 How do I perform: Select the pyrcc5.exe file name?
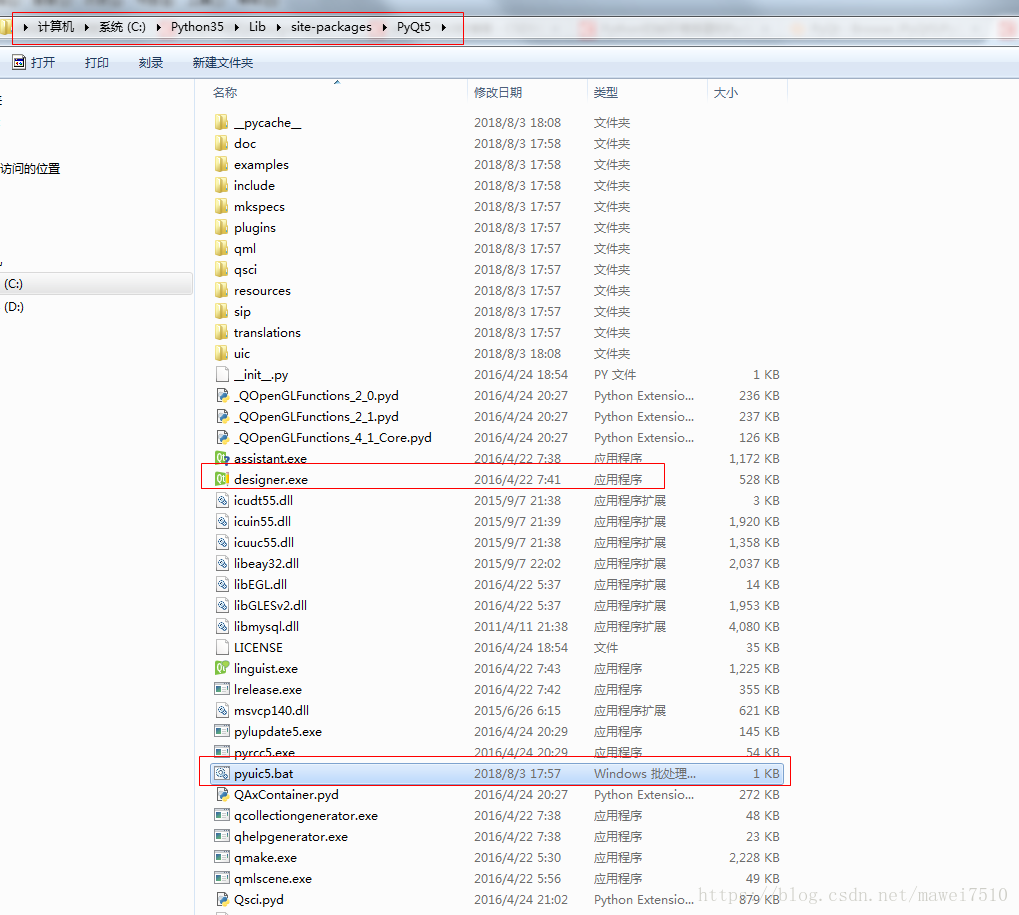click(264, 753)
